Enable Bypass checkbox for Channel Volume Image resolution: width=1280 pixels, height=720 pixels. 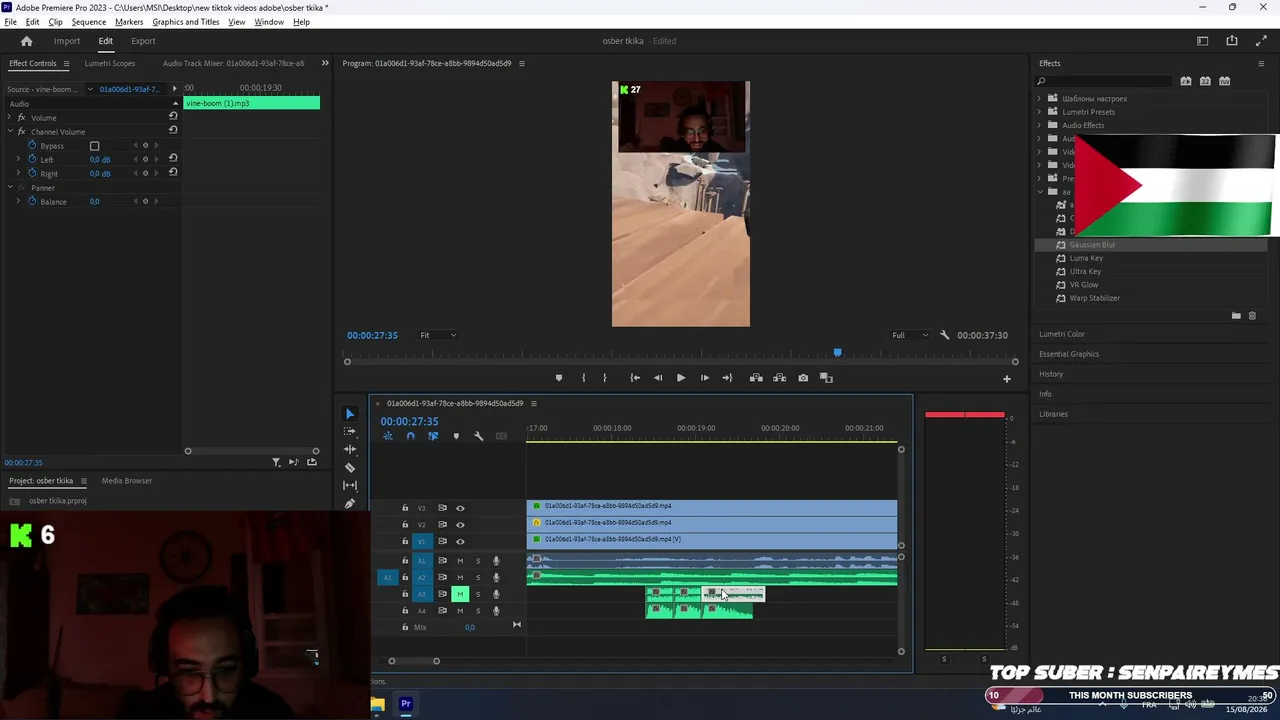pyautogui.click(x=95, y=146)
